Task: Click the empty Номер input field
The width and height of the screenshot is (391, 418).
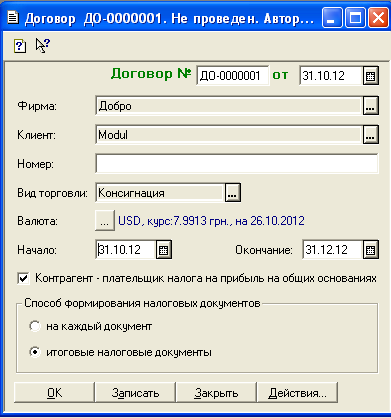Action: [x=237, y=163]
